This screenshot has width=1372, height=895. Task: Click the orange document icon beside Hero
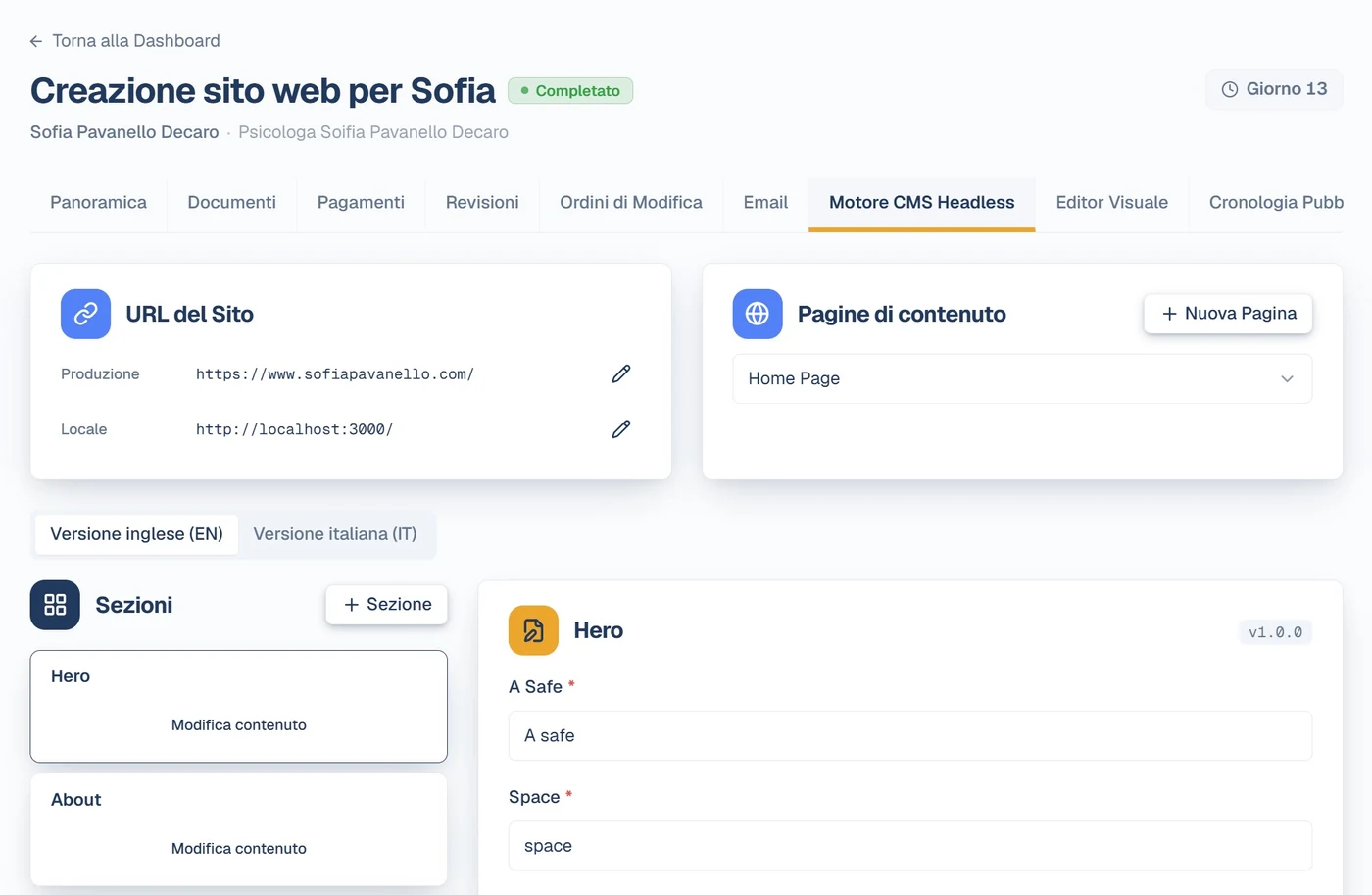[533, 630]
